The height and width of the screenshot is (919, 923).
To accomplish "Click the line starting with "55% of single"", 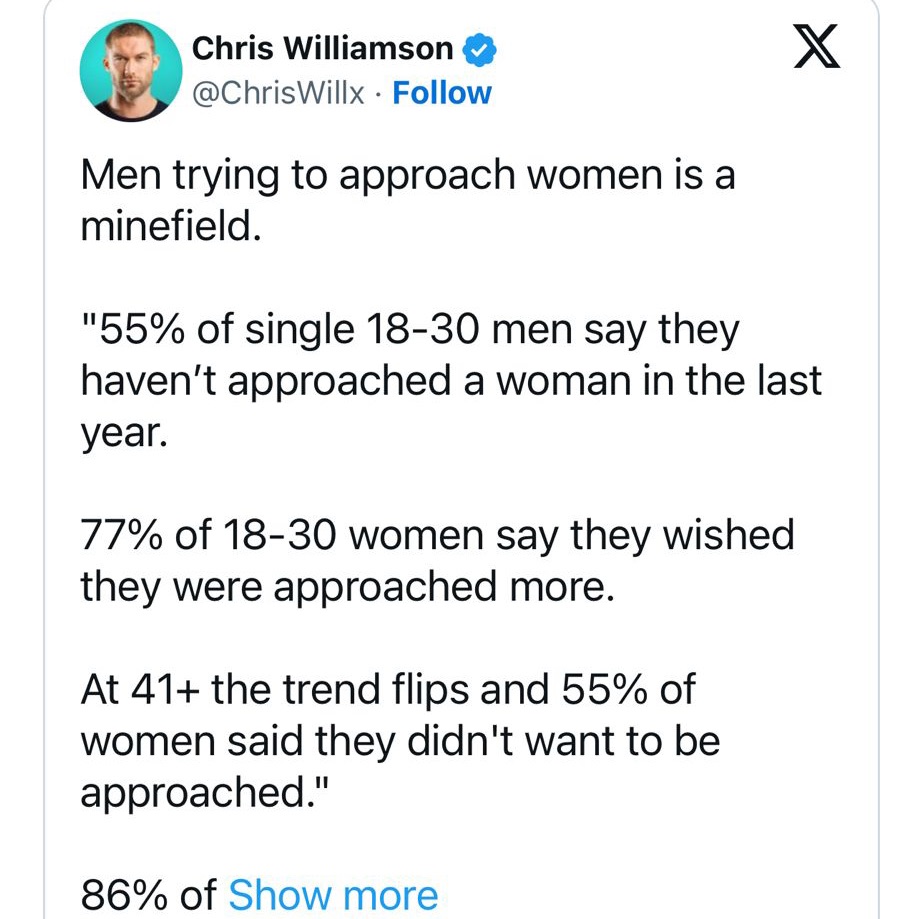I will [409, 331].
